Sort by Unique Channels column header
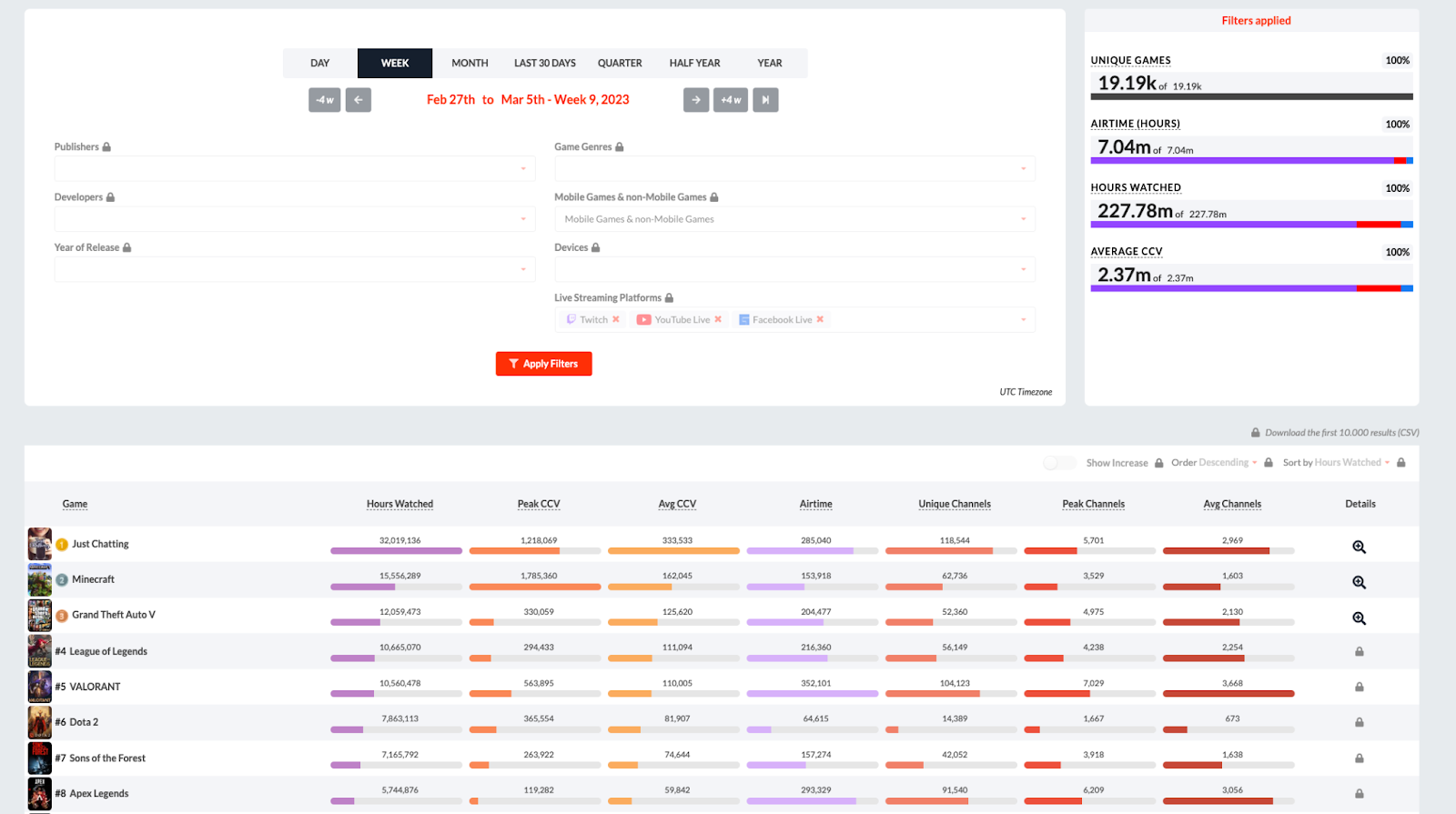The height and width of the screenshot is (814, 1456). [x=955, y=504]
